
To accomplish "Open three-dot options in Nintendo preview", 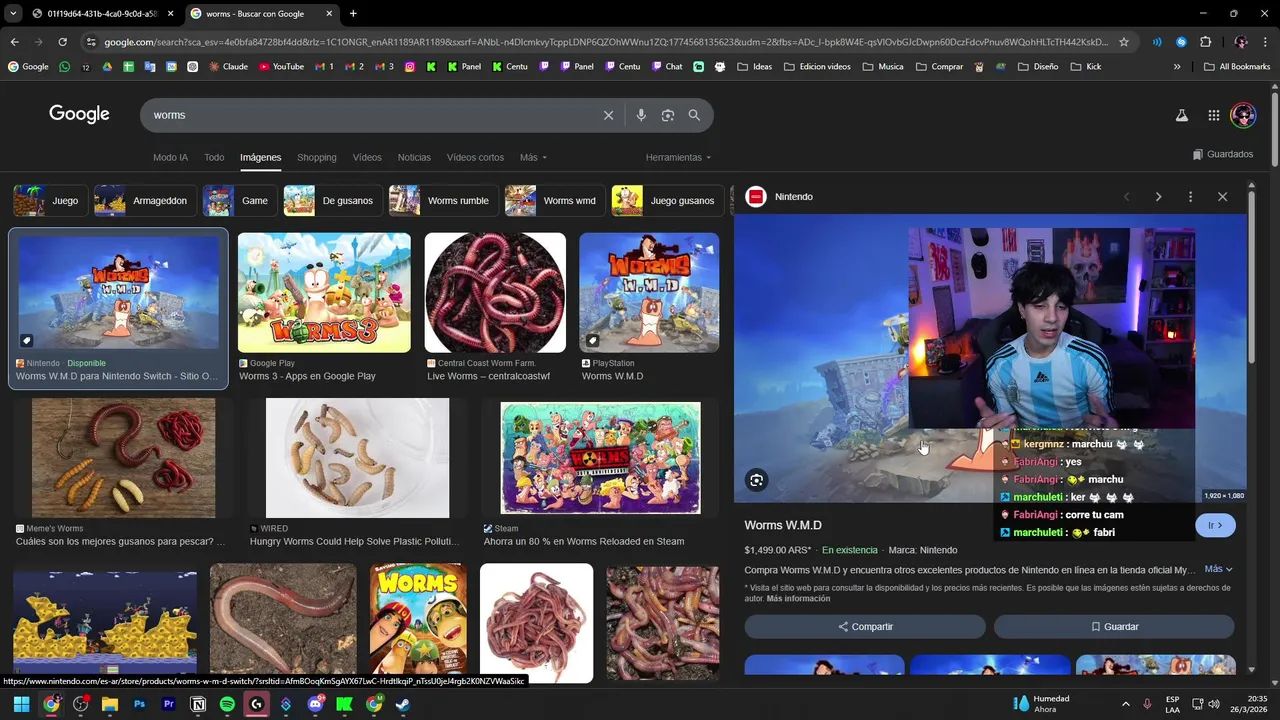I will (x=1190, y=197).
